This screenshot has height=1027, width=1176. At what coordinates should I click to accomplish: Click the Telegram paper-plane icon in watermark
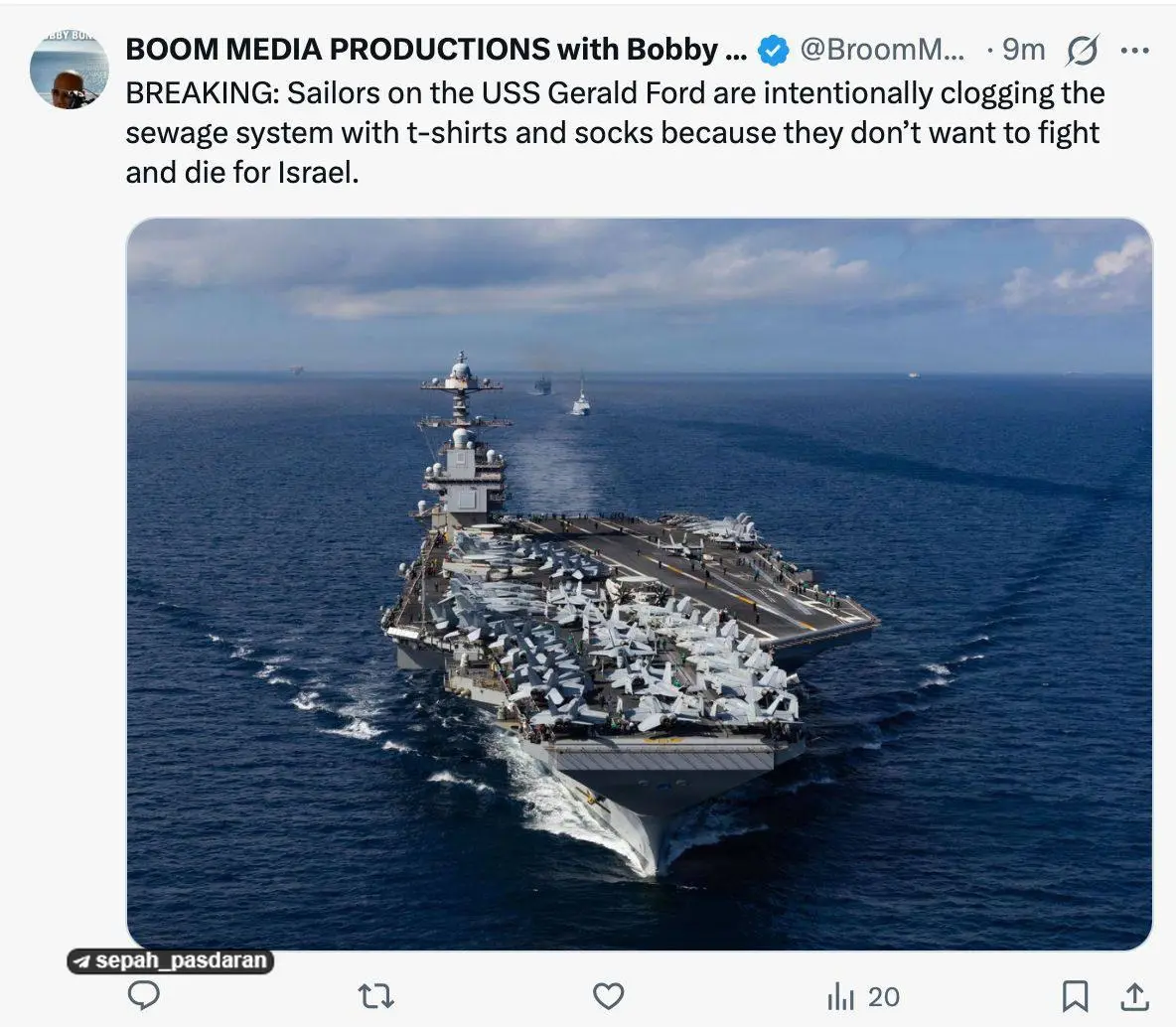pyautogui.click(x=83, y=961)
